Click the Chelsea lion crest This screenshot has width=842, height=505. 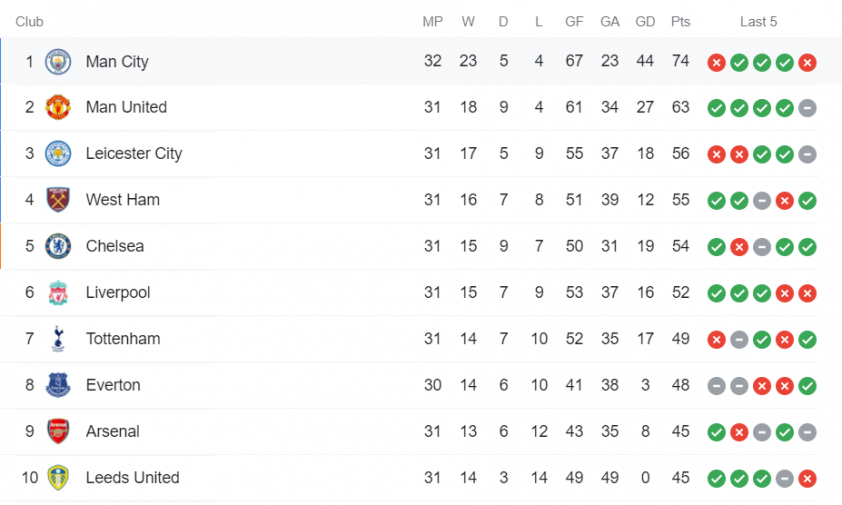(58, 246)
